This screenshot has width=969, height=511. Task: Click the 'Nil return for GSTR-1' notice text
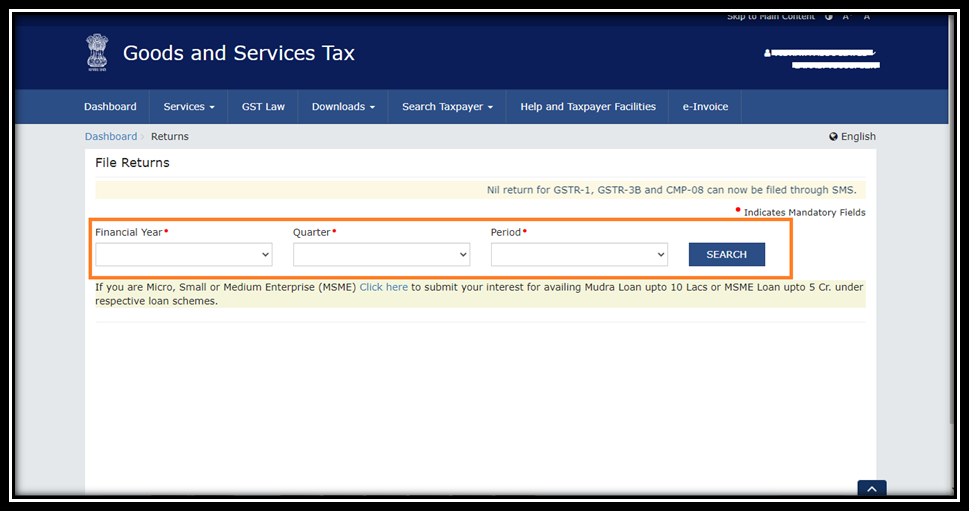click(x=671, y=190)
